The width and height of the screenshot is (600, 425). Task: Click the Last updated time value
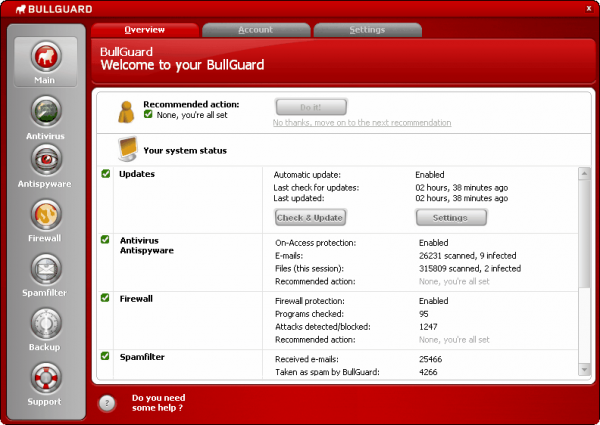click(461, 198)
